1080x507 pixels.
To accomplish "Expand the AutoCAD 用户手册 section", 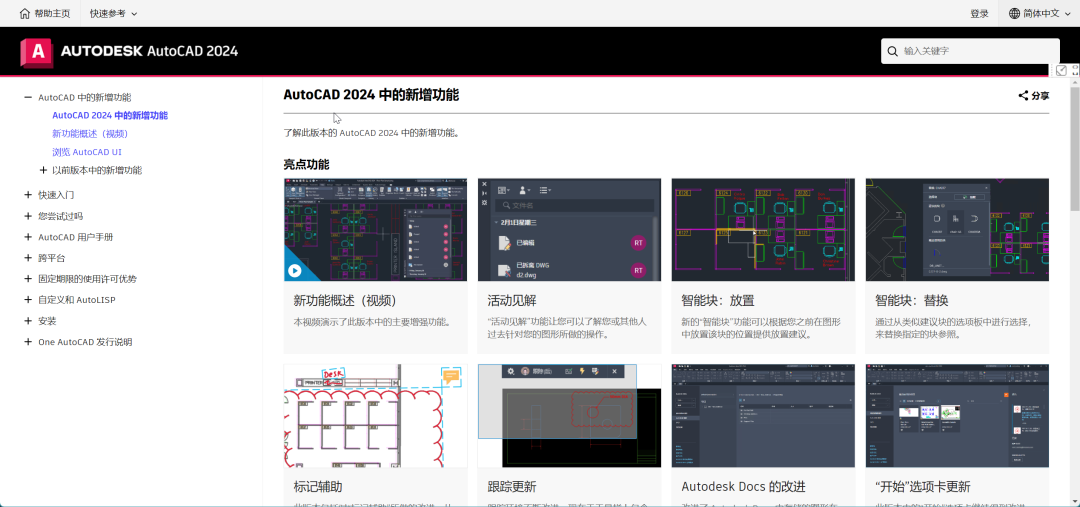I will click(28, 237).
